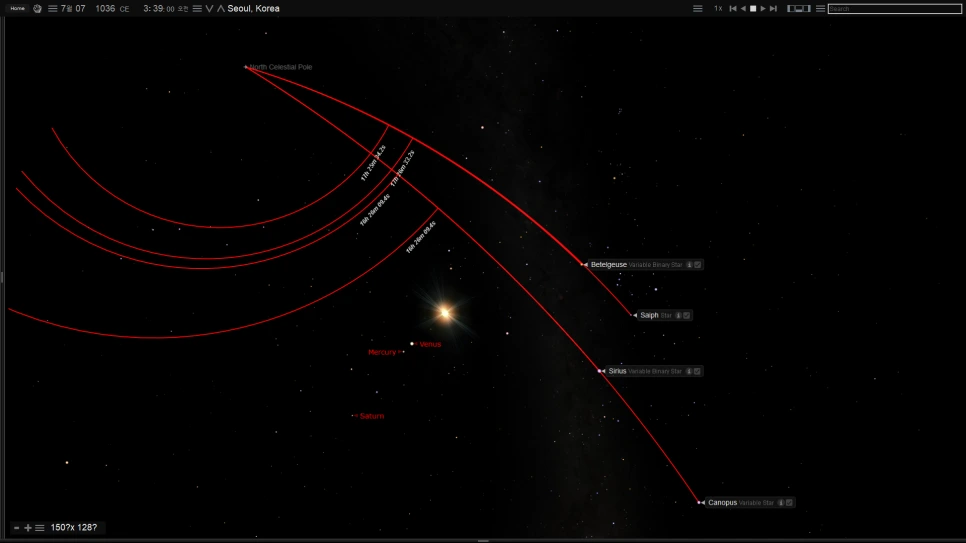Viewport: 966px width, 543px height.
Task: Step time backward one interval
Action: 733,9
